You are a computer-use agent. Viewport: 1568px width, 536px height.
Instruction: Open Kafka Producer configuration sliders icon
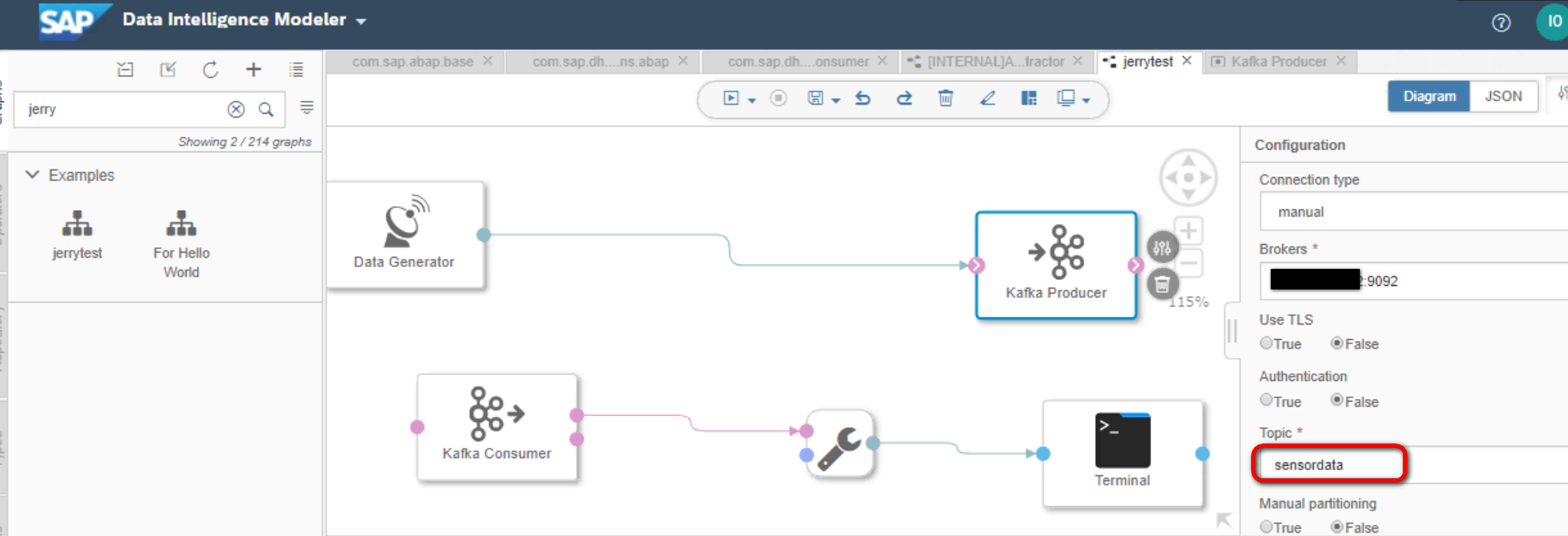[x=1162, y=248]
